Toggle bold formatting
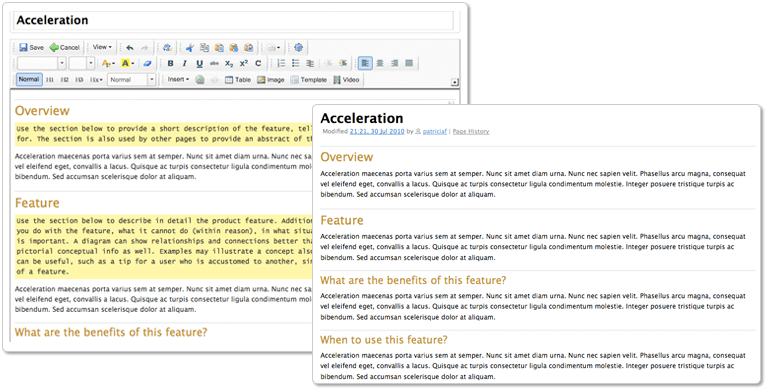The width and height of the screenshot is (766, 389). click(170, 63)
